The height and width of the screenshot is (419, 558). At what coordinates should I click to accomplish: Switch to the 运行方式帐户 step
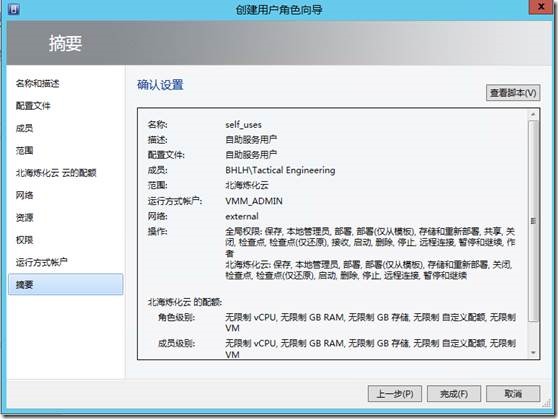tap(42, 262)
